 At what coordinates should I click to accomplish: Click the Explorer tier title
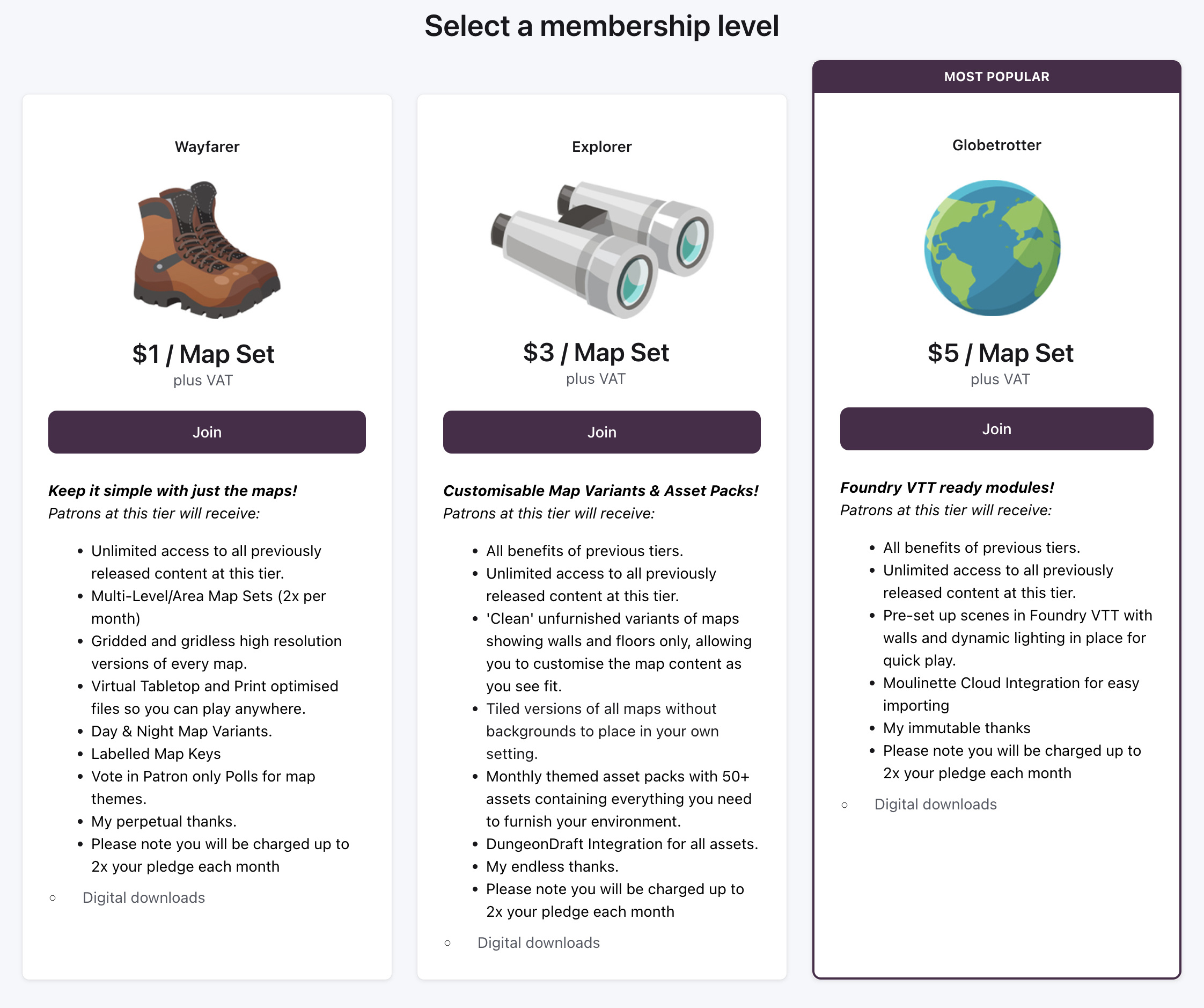[602, 147]
